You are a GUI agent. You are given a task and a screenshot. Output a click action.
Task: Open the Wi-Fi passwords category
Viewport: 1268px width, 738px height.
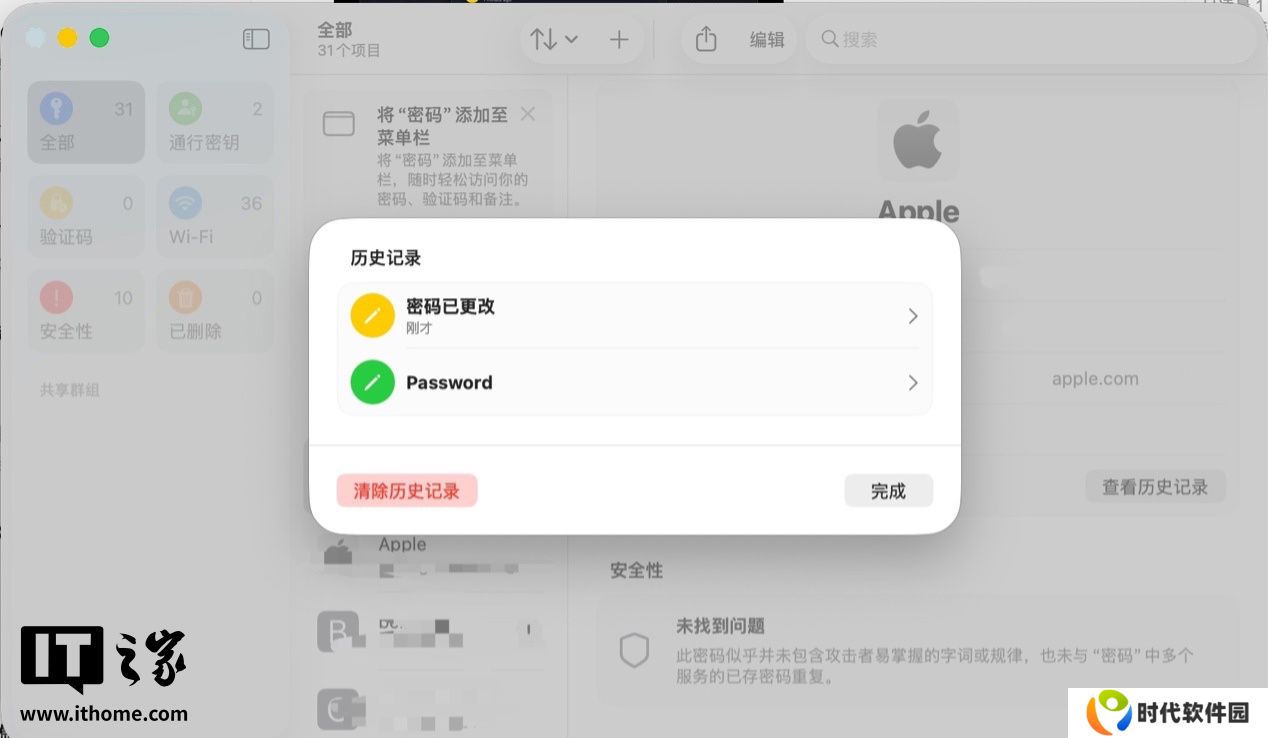[x=215, y=216]
